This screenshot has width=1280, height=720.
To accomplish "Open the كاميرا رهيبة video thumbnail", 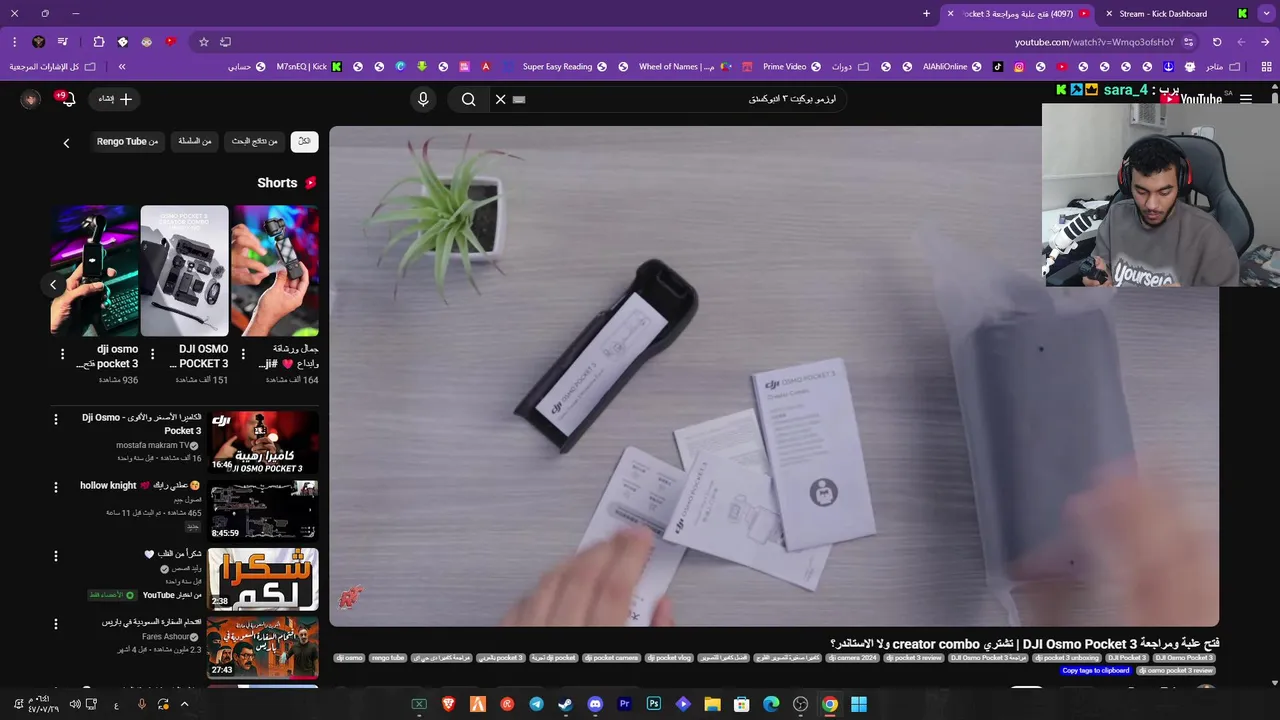I will [x=263, y=442].
